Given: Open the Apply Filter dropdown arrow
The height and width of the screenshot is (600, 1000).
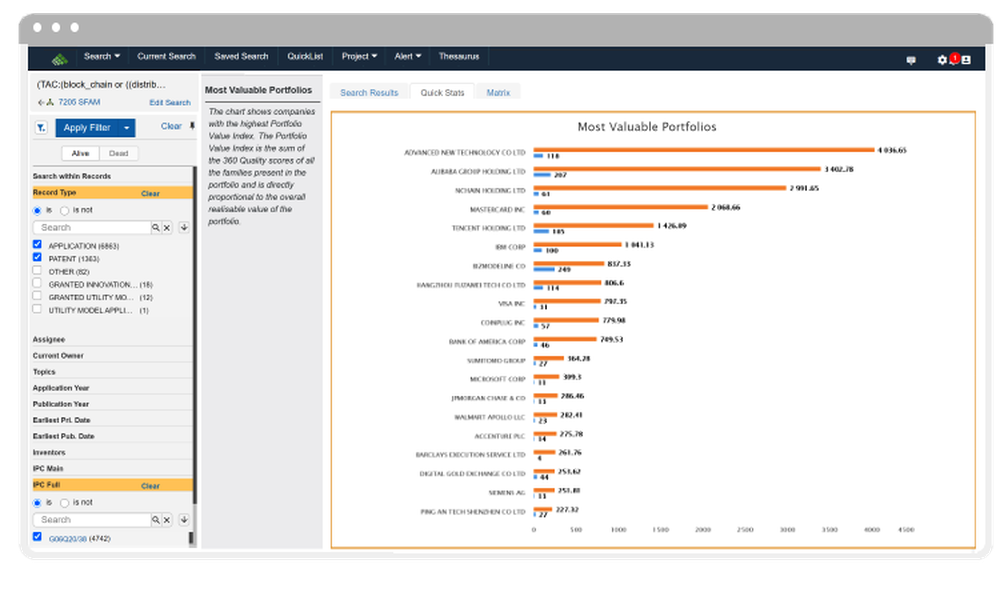Looking at the screenshot, I should (127, 128).
